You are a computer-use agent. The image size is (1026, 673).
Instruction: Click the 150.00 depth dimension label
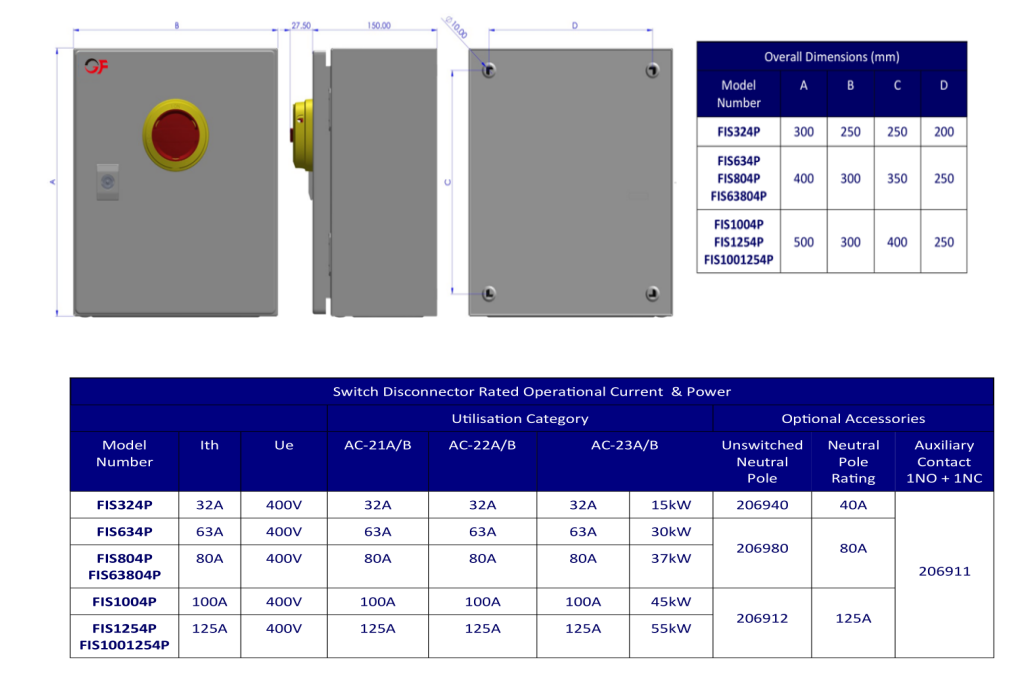click(379, 26)
